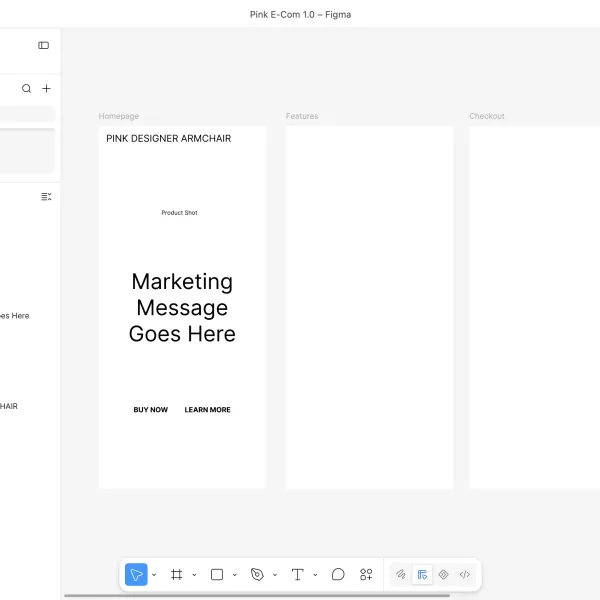
Task: Select the Text tool
Action: [x=297, y=574]
